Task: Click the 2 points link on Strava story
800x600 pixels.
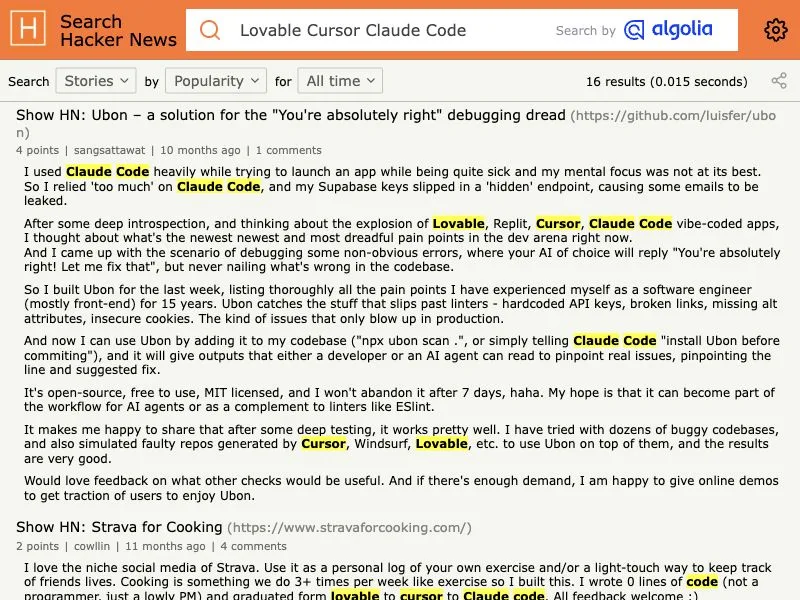Action: click(x=37, y=546)
